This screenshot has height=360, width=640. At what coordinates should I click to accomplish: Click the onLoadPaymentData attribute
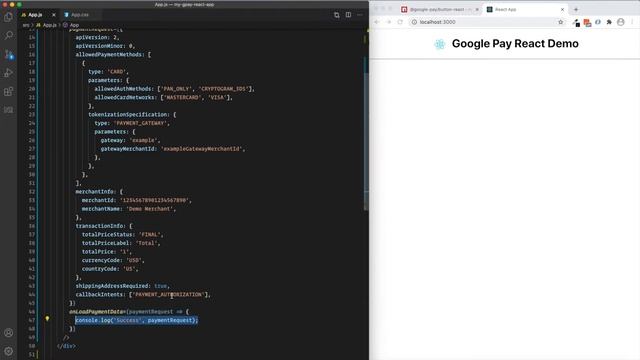click(96, 312)
